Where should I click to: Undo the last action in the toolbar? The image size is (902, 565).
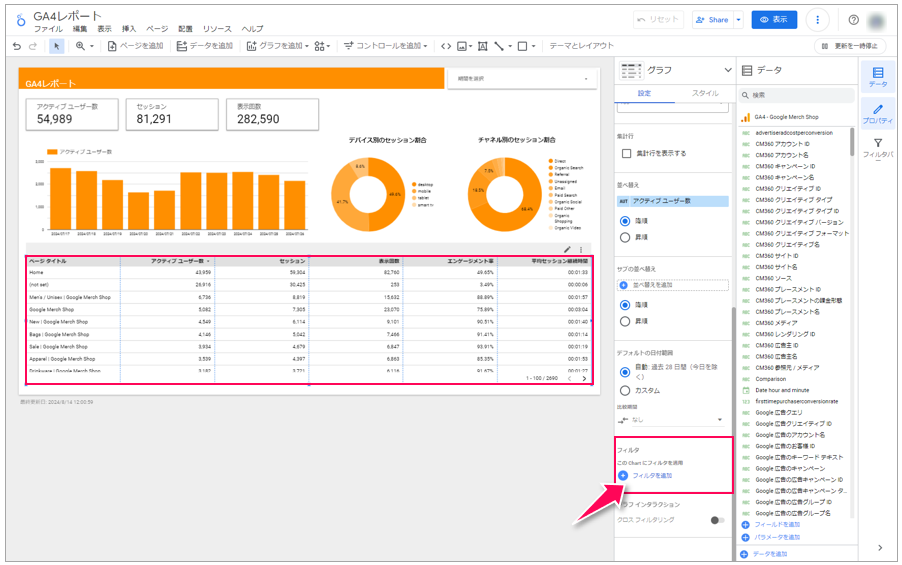click(17, 46)
